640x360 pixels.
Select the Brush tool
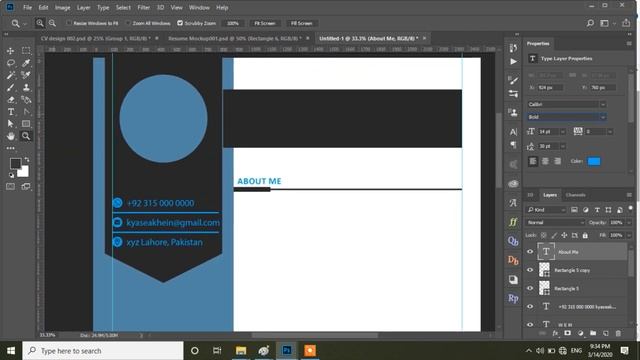11,87
